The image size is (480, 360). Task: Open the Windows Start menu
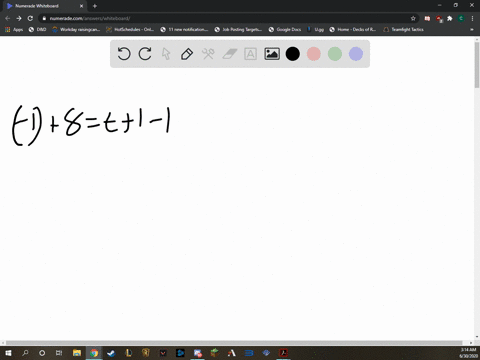point(8,353)
